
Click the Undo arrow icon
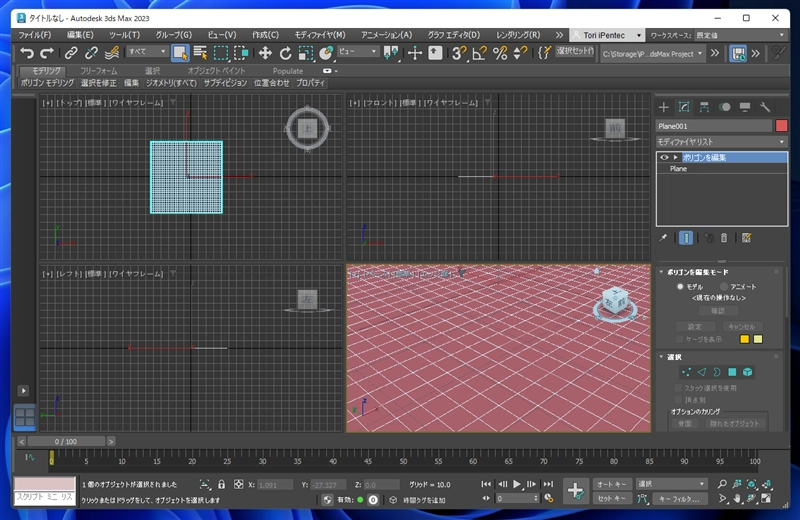pos(27,53)
